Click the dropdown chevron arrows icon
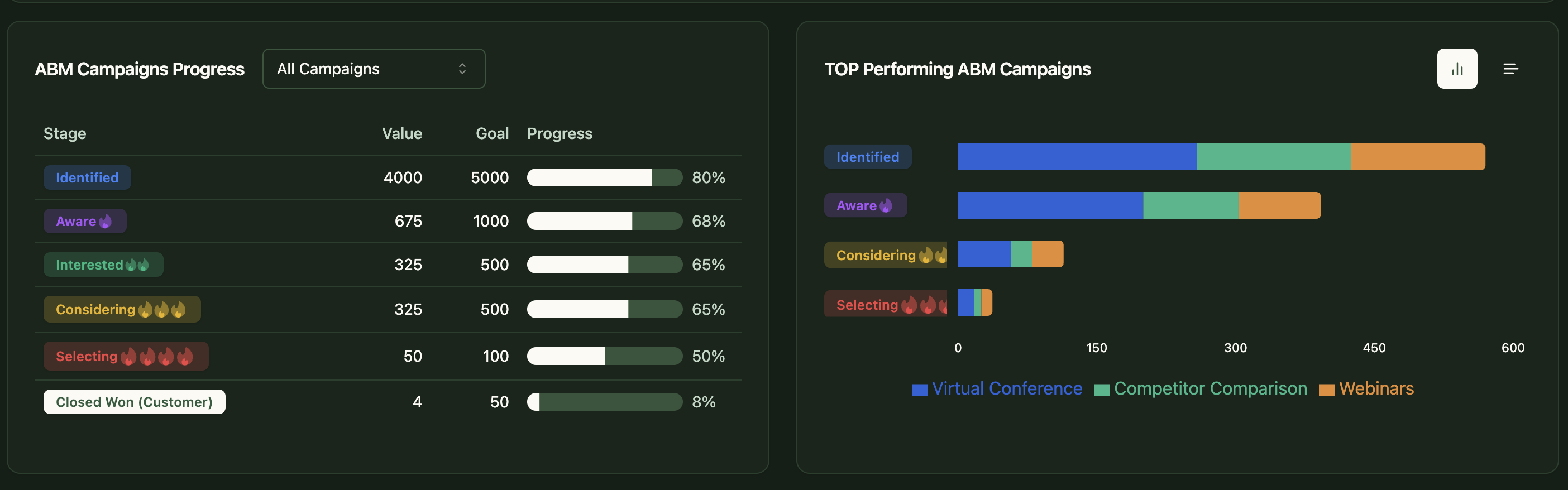This screenshot has width=1568, height=490. pos(462,69)
